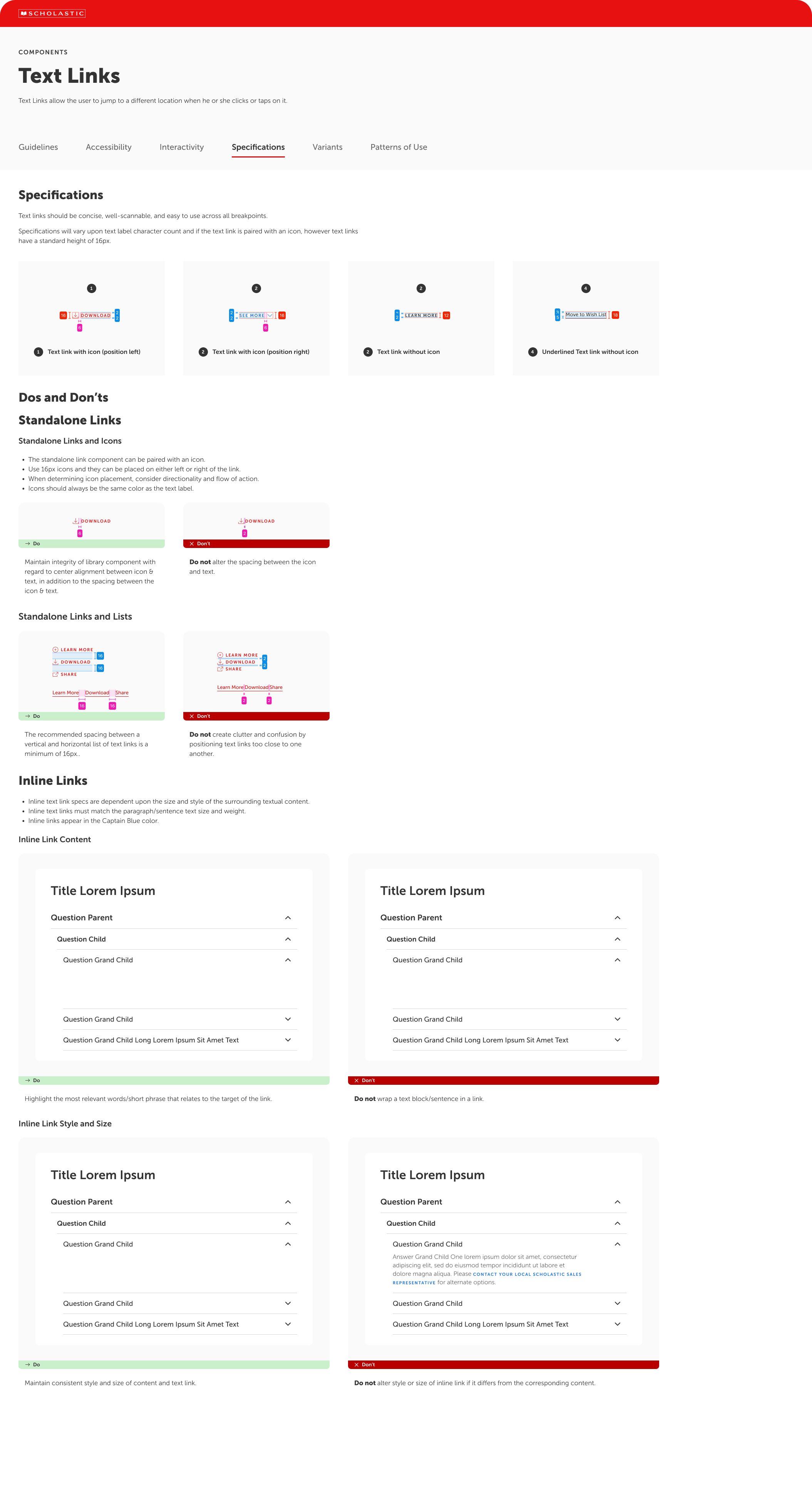Collapse Question Child in the Inline Link Content Don't example
Image resolution: width=812 pixels, height=1508 pixels.
617,939
